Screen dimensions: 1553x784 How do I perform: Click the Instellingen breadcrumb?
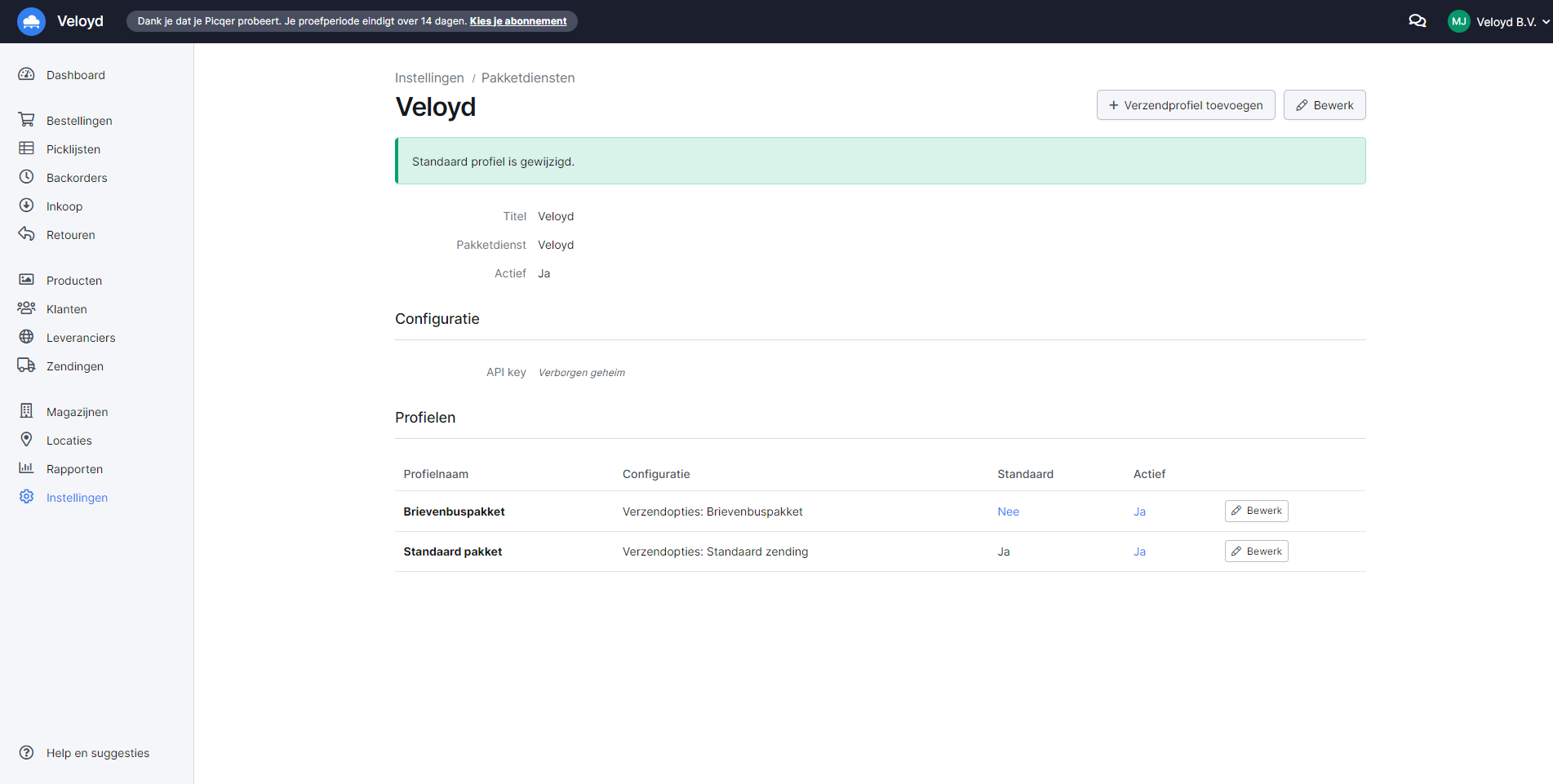pos(429,78)
